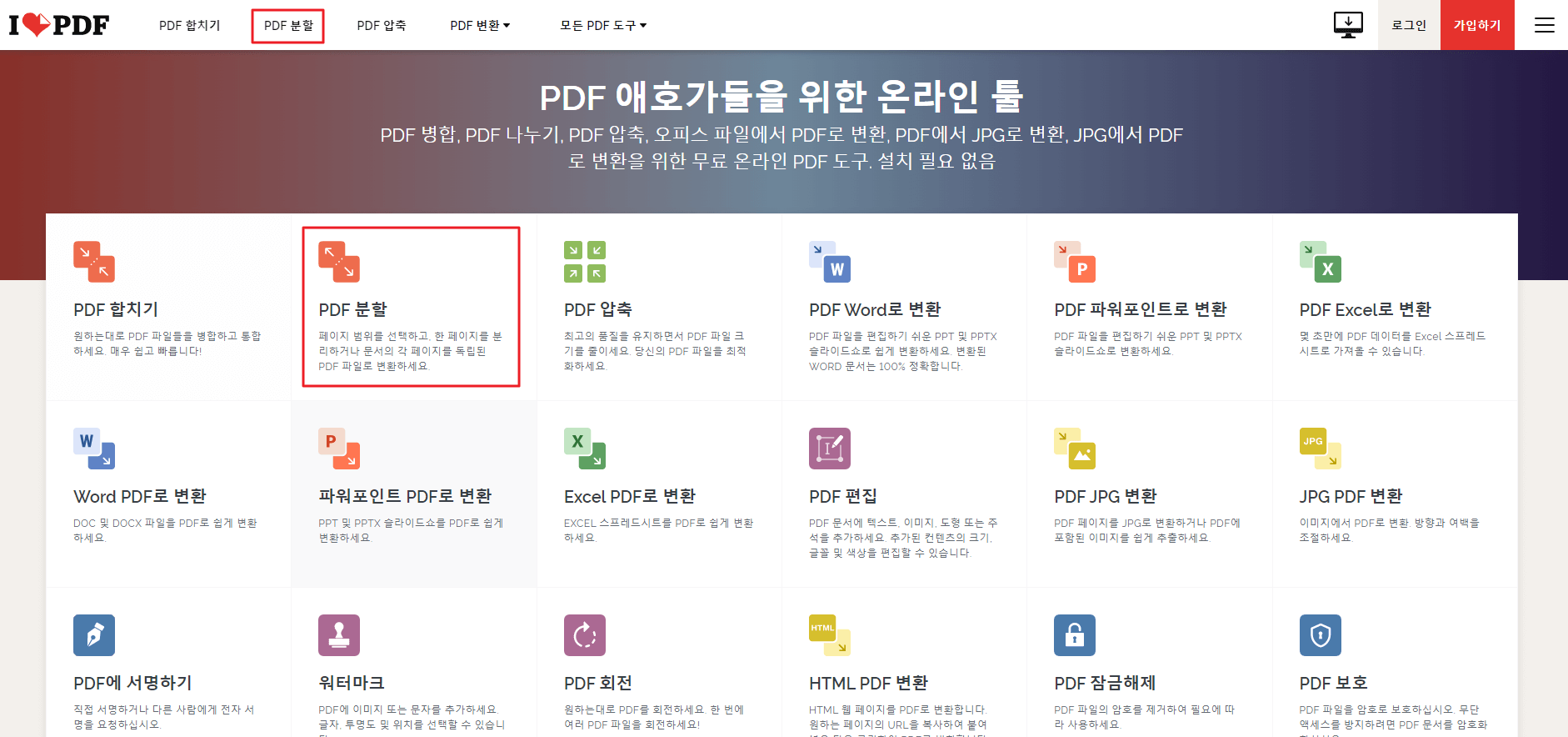Open the Word PDF로 변환 icon
The height and width of the screenshot is (737, 1568).
pos(94,449)
